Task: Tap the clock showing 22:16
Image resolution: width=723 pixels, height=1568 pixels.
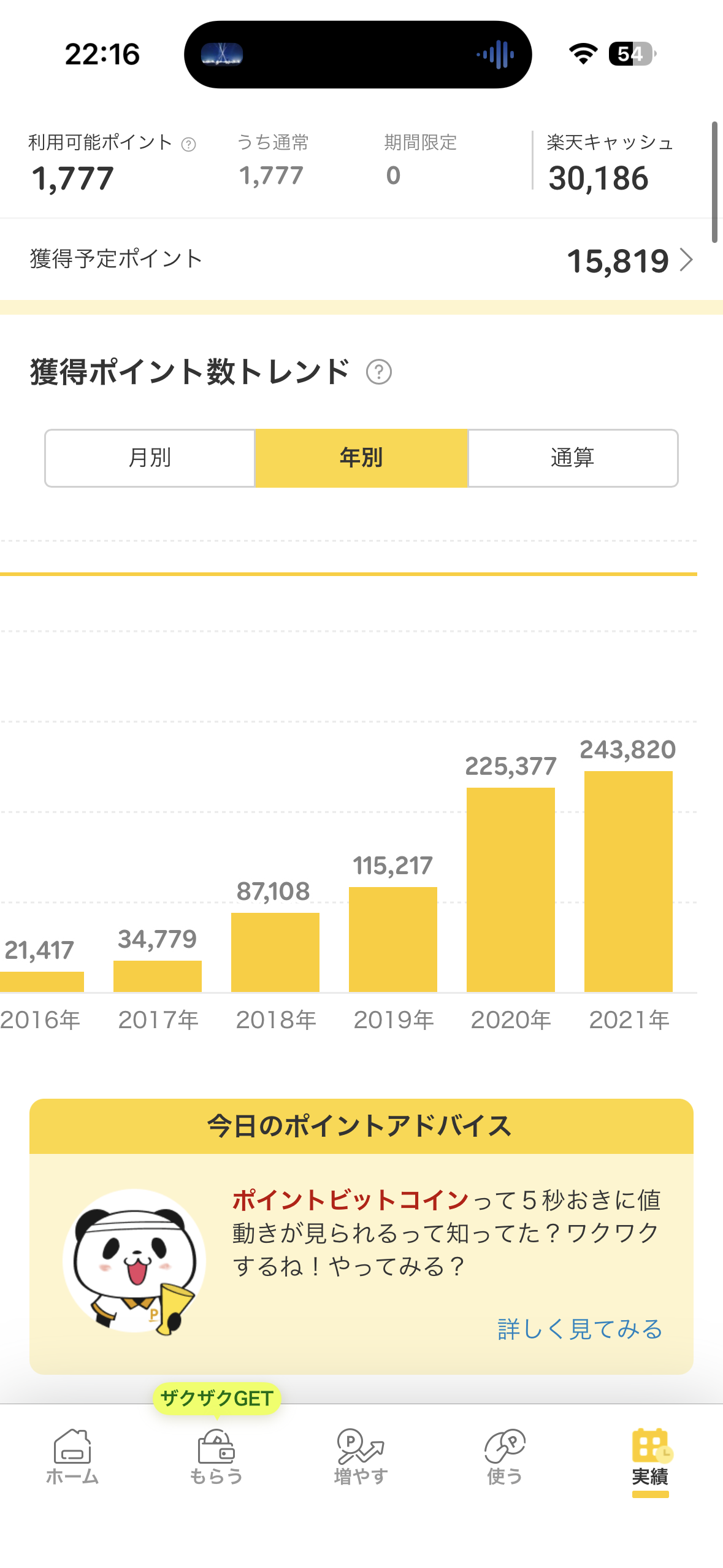Action: point(102,55)
